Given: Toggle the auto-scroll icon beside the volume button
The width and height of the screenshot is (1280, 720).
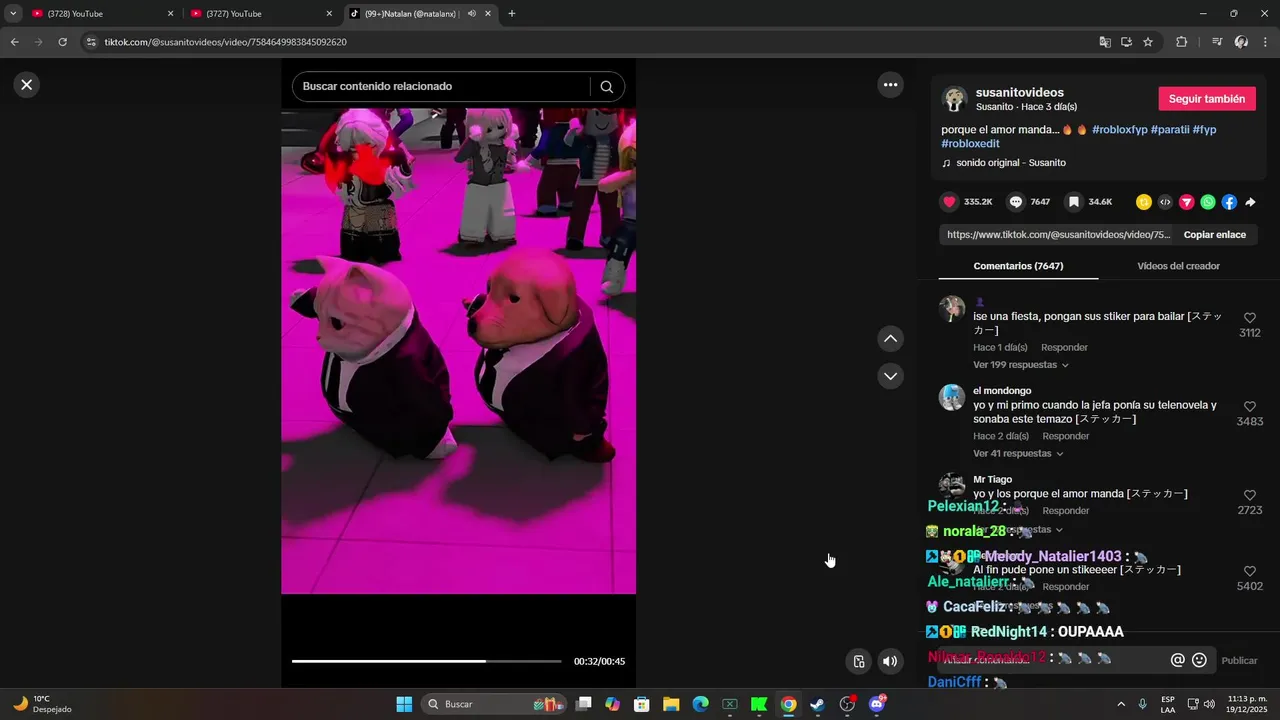Looking at the screenshot, I should pos(858,661).
